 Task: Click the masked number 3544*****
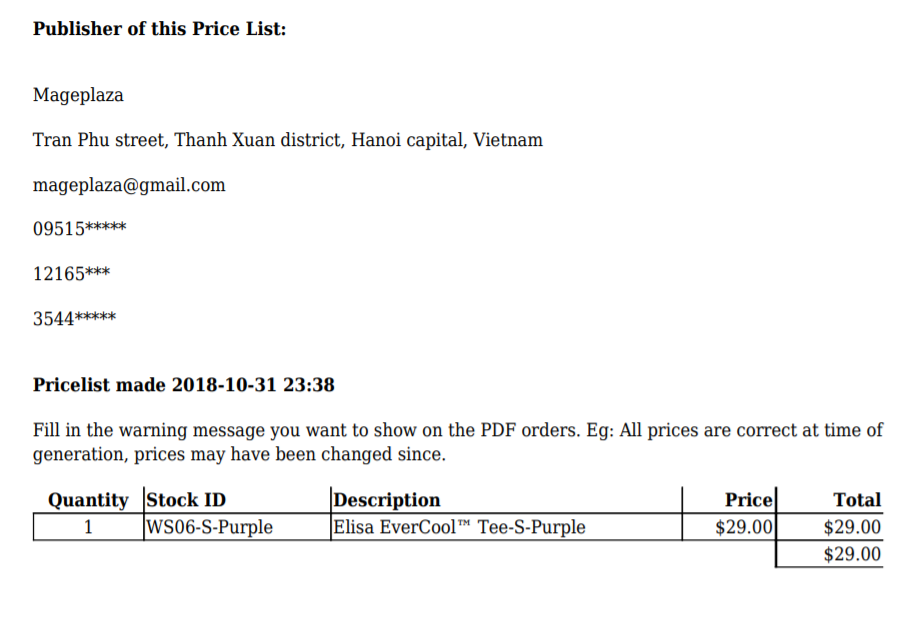tap(74, 319)
